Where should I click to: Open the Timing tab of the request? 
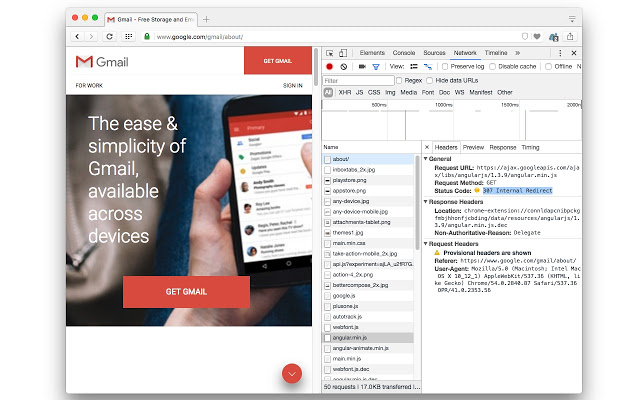530,147
